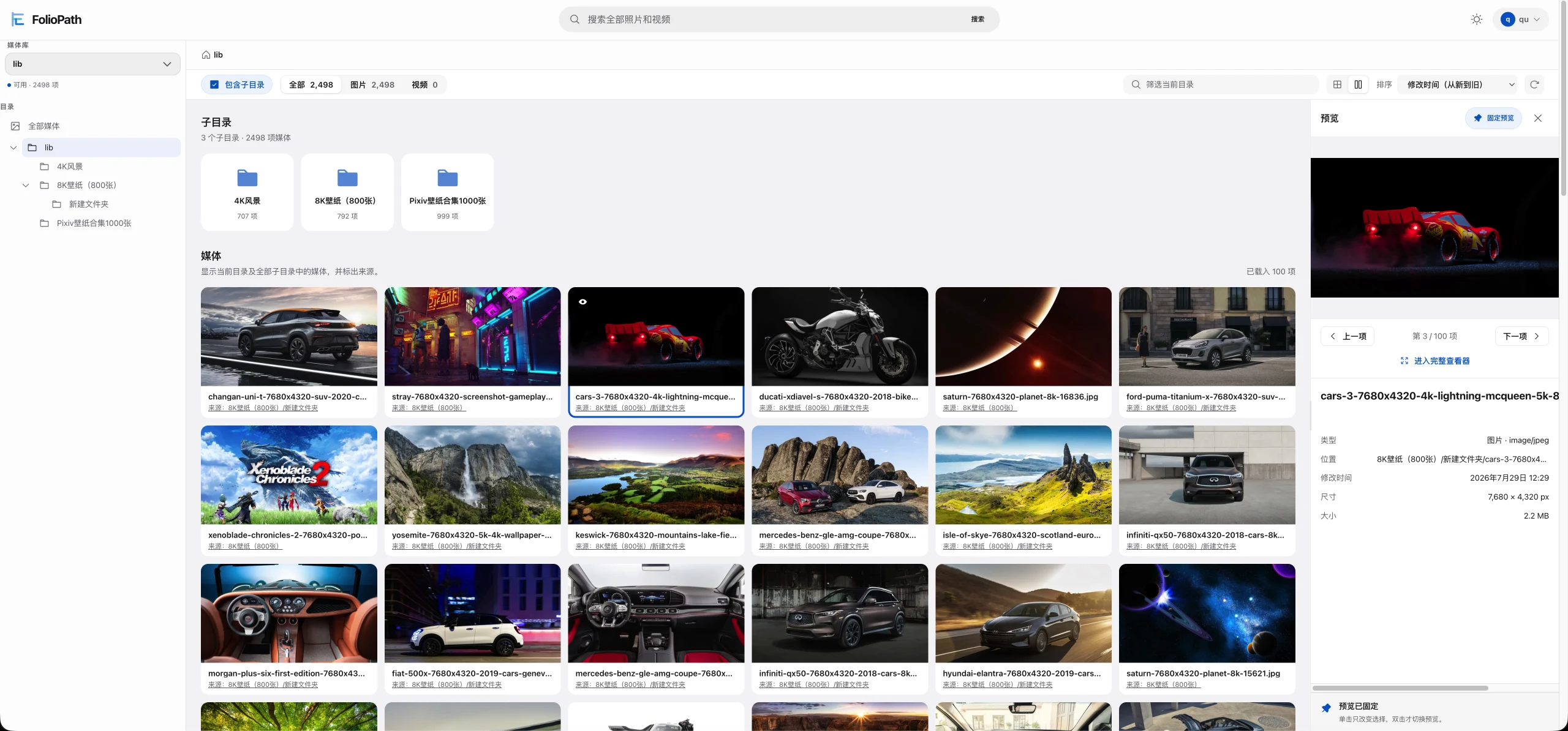Open the 媒体库 lib dropdown

(x=92, y=64)
